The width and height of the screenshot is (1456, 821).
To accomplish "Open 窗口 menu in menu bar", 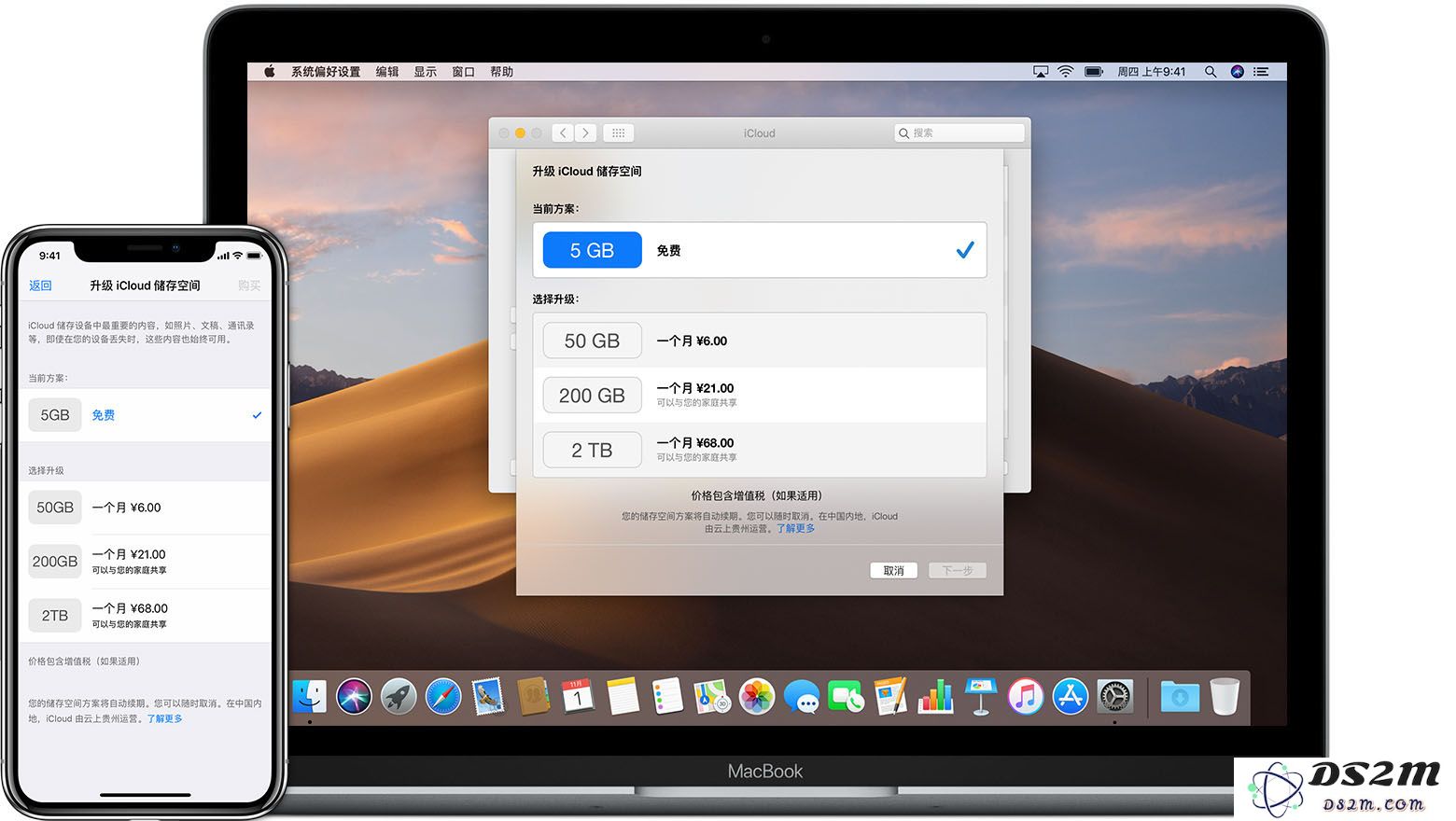I will click(x=464, y=72).
